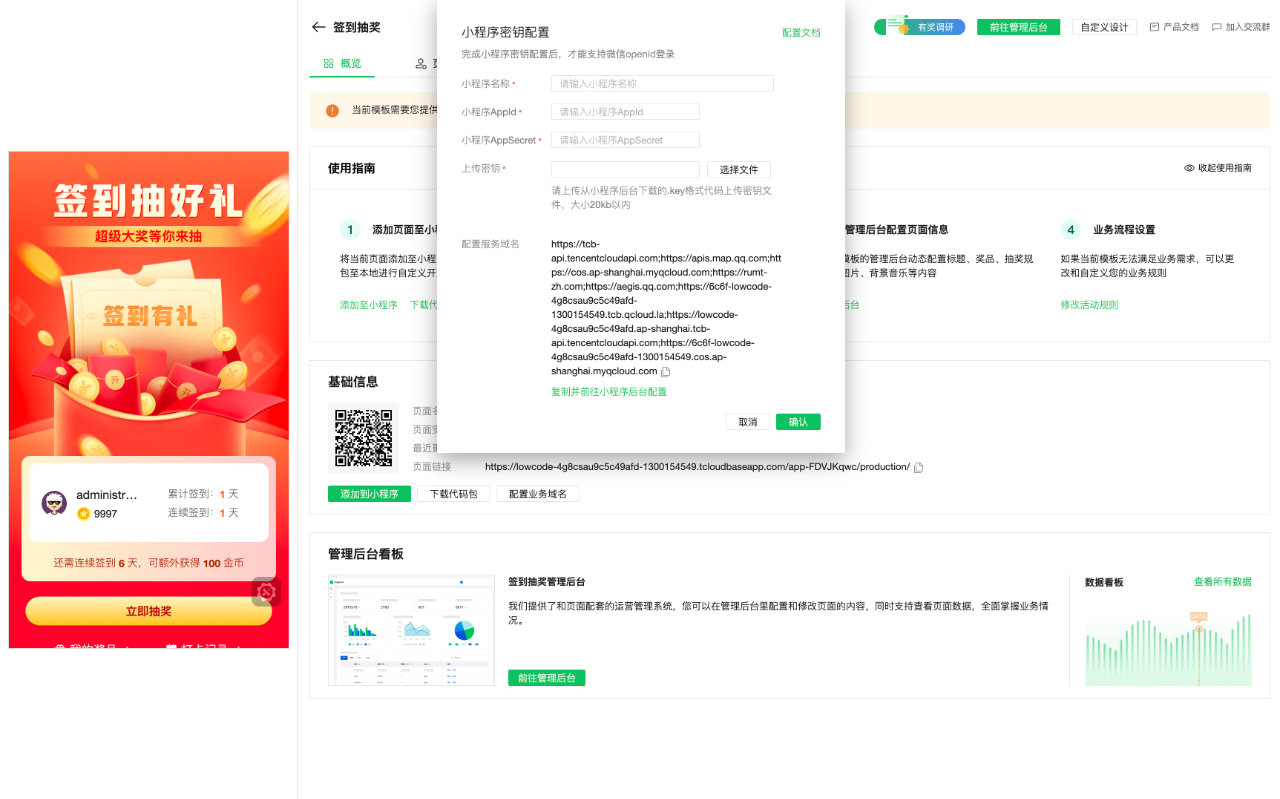The height and width of the screenshot is (799, 1280).
Task: Click step 4 业务流程设置 heading
Action: click(x=1124, y=230)
